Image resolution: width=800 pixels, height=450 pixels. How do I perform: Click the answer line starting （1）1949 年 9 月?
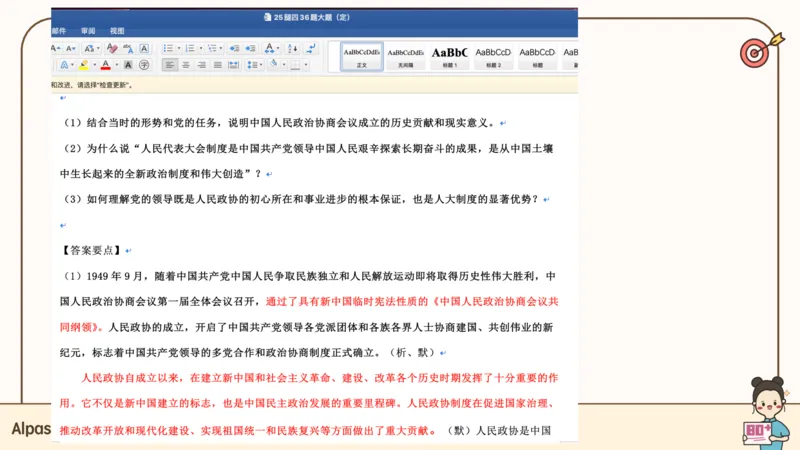(x=308, y=276)
